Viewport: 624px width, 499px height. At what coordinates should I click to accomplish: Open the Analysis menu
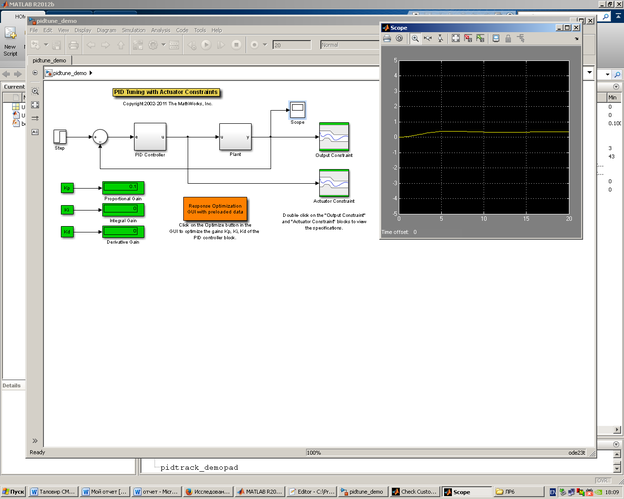tap(161, 30)
